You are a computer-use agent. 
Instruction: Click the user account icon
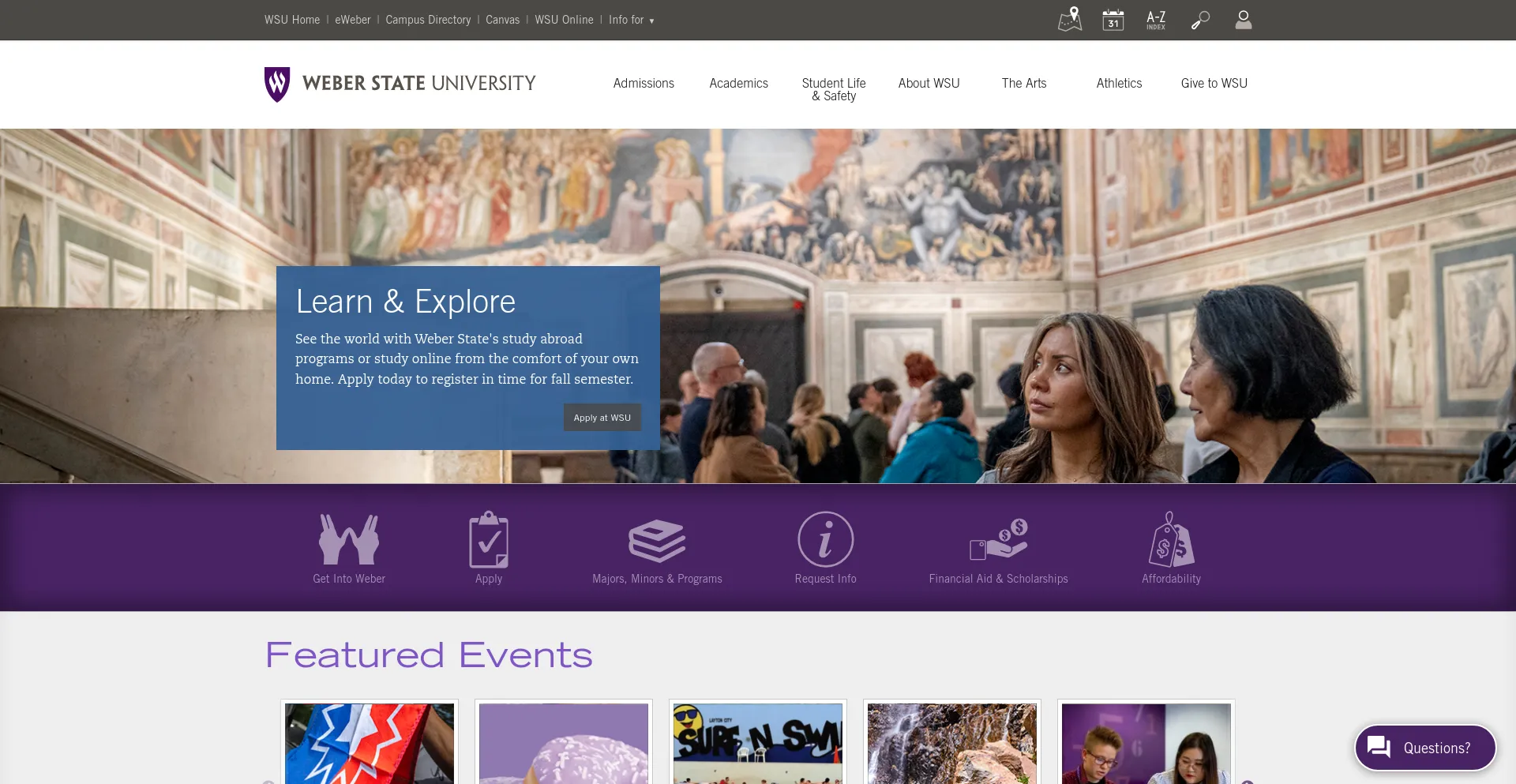[x=1243, y=20]
